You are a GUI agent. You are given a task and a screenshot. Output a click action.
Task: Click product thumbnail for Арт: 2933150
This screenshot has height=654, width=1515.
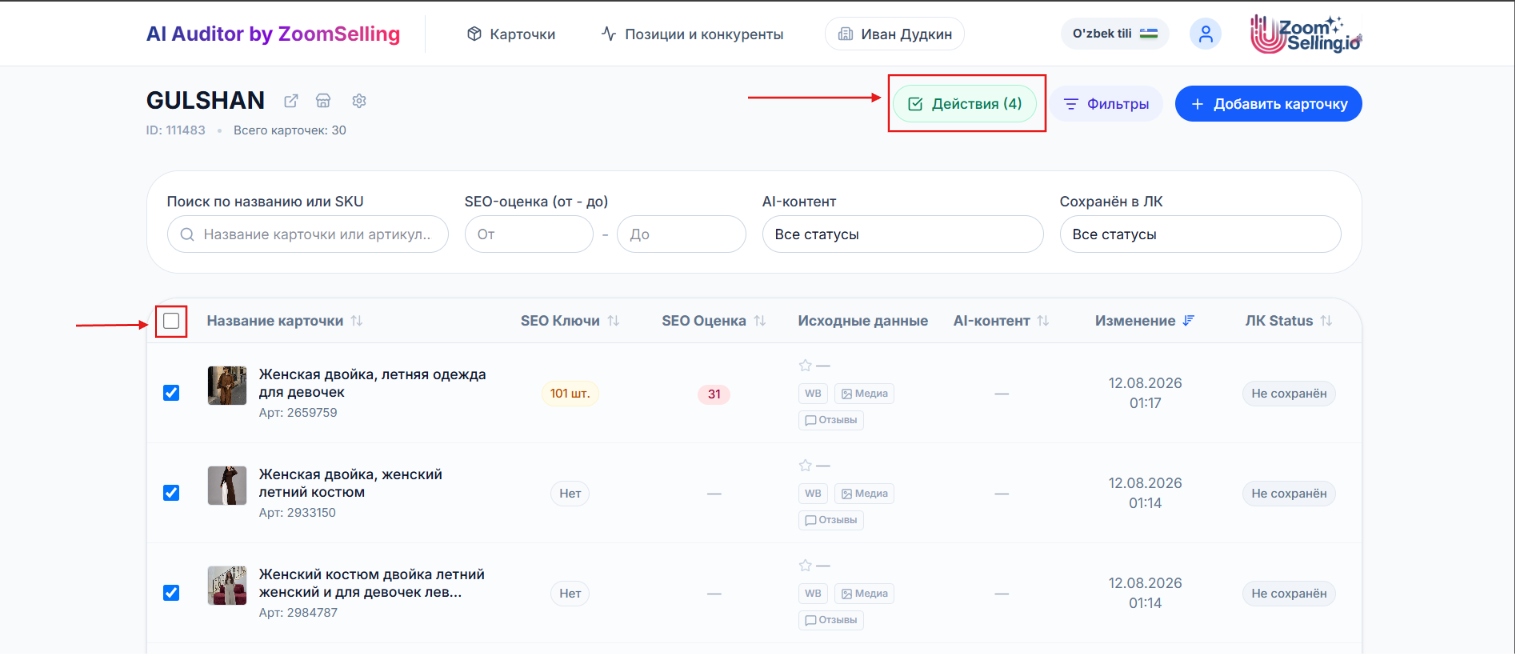227,485
